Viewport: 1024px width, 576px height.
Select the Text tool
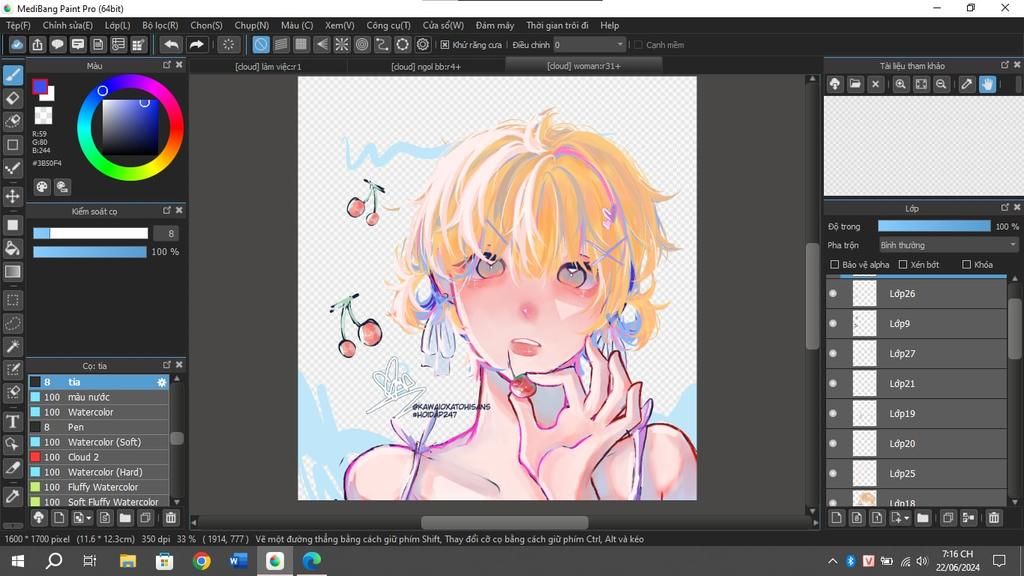[x=13, y=421]
